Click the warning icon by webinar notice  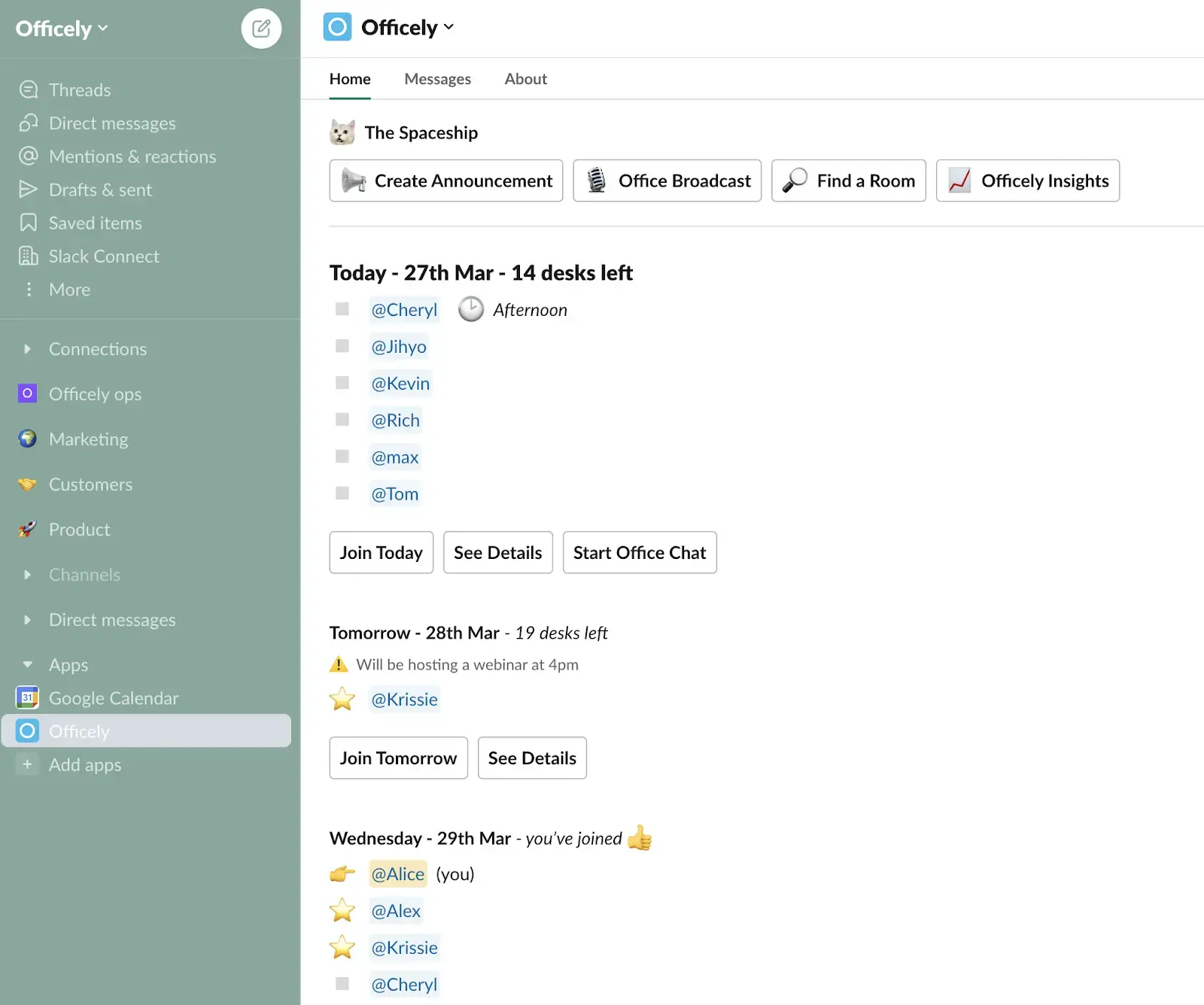coord(339,664)
